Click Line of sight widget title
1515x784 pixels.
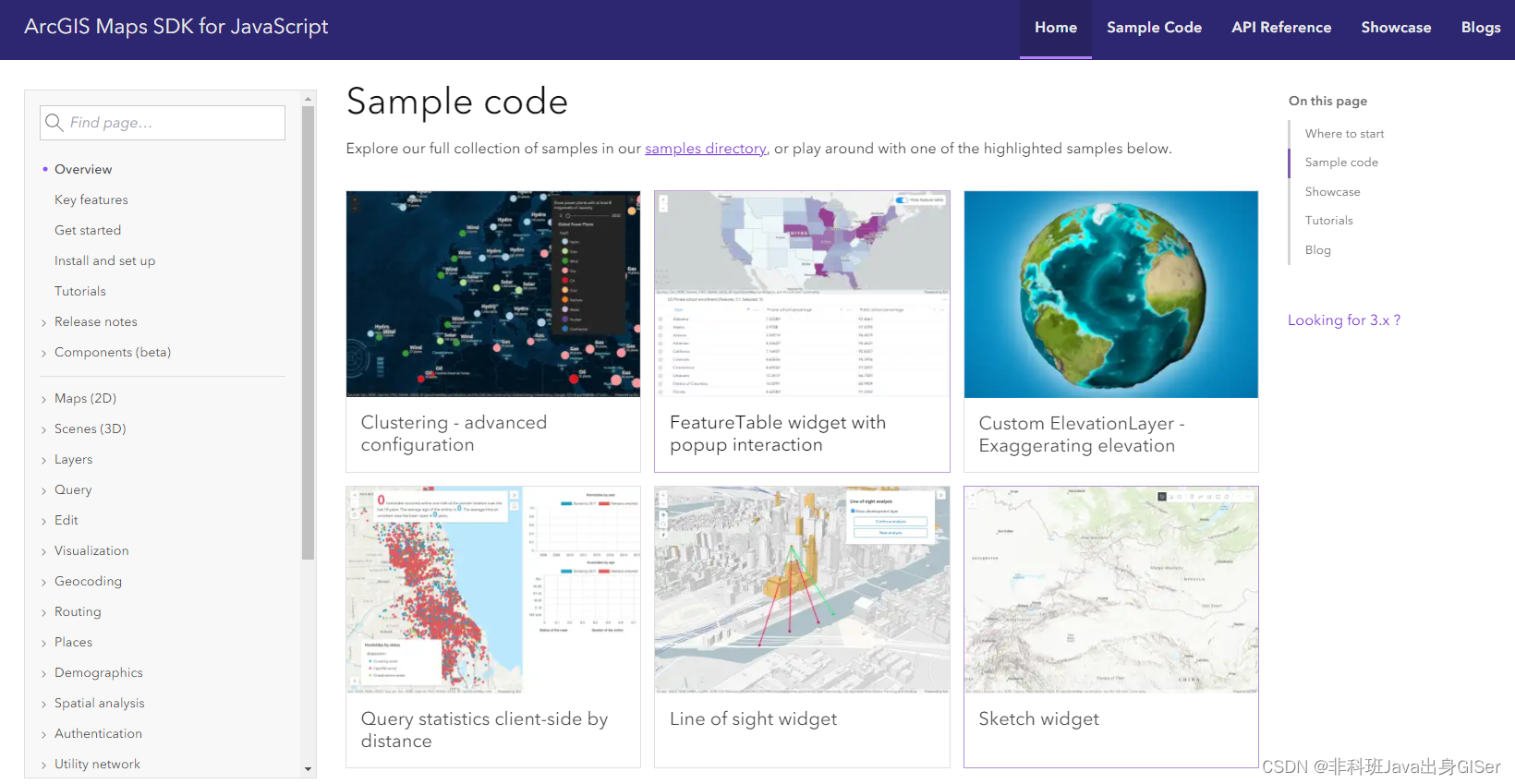pos(753,719)
